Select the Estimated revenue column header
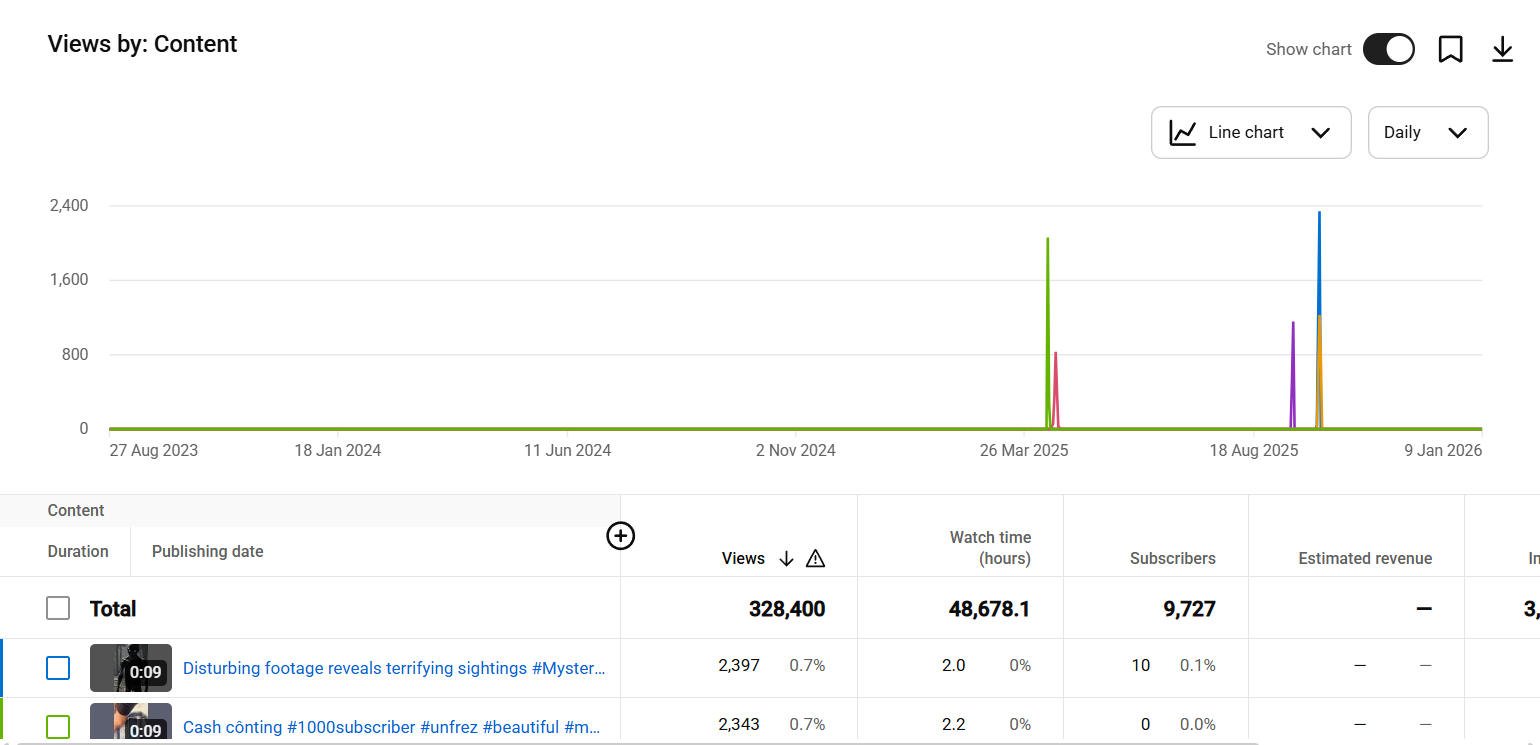Viewport: 1540px width, 745px height. click(x=1364, y=559)
